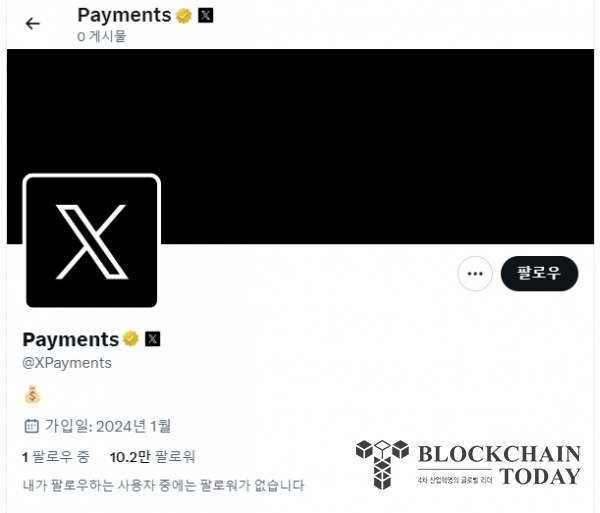Click the @XPayments handle text
The width and height of the screenshot is (600, 513).
tap(67, 363)
